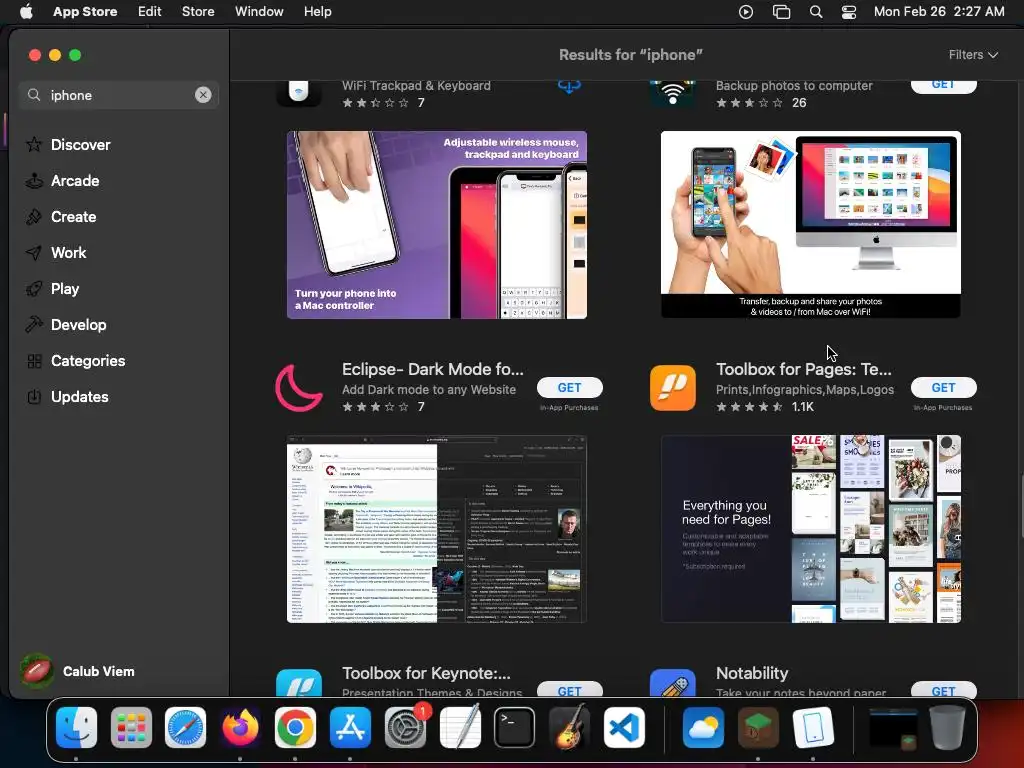Select the Create paintbrush icon
The width and height of the screenshot is (1024, 768).
point(34,216)
